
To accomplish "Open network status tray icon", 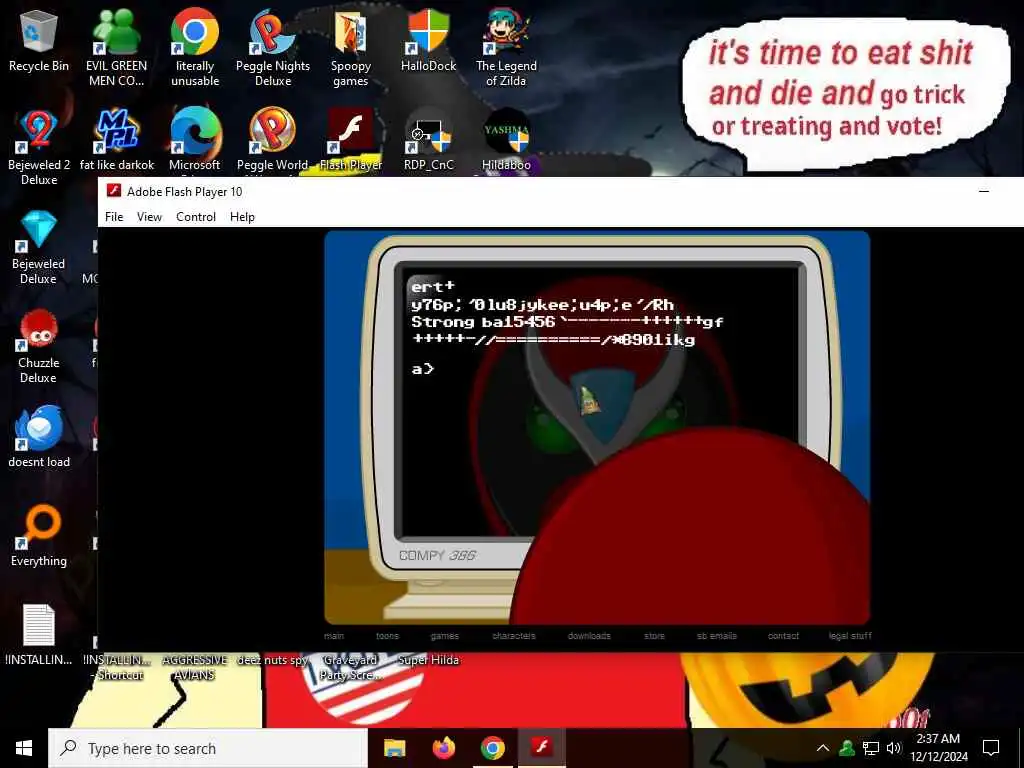I will coord(871,748).
